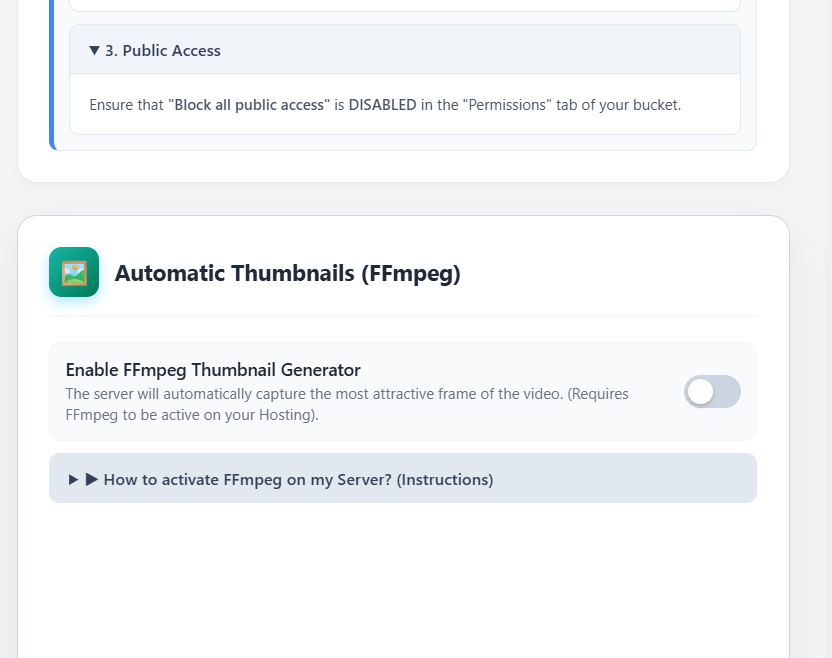Image resolution: width=832 pixels, height=658 pixels.
Task: Click the small disclosure triangle beside FFmpeg instructions
Action: pos(74,480)
